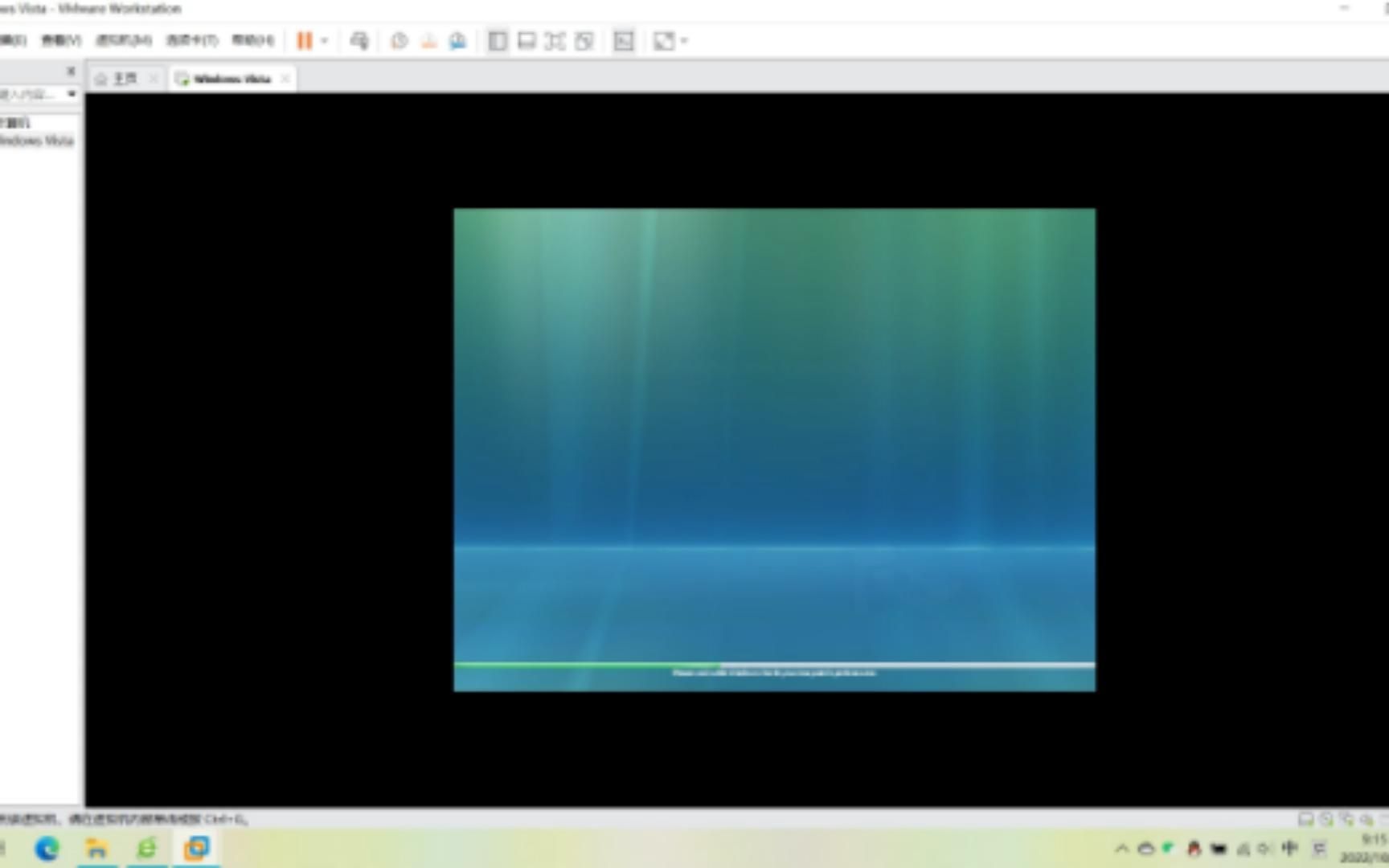Viewport: 1389px width, 868px height.
Task: Close the 主页 home tab
Action: [153, 78]
